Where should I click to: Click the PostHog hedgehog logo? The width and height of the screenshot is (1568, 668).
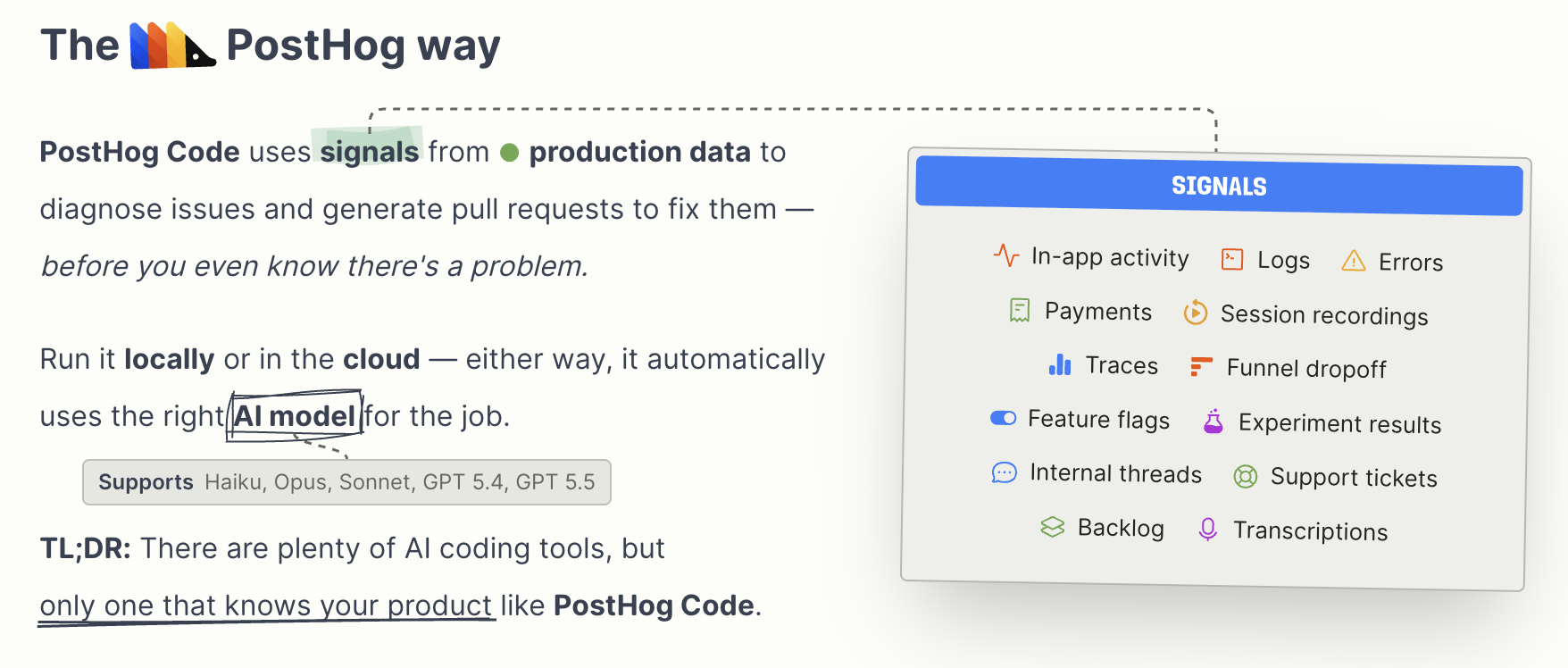[172, 46]
